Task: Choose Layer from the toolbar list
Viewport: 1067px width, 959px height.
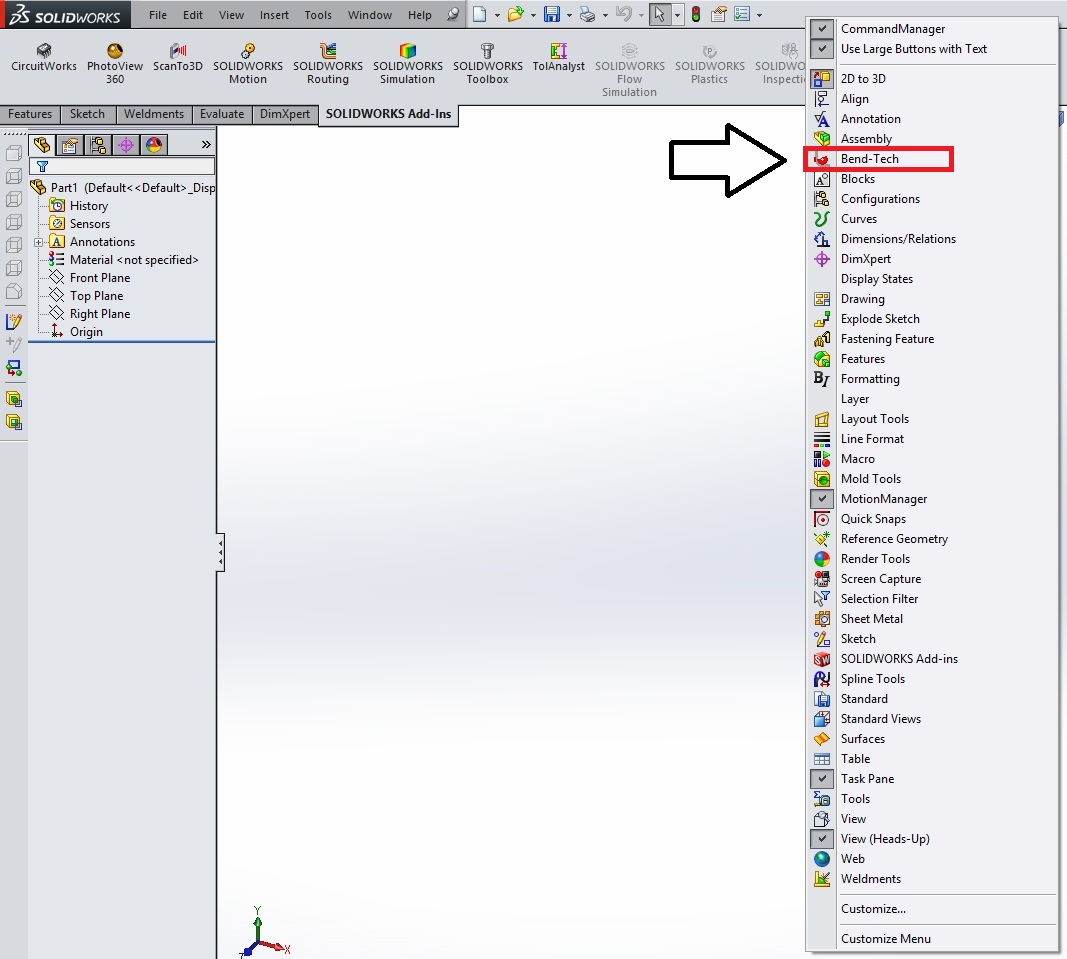Action: click(855, 399)
